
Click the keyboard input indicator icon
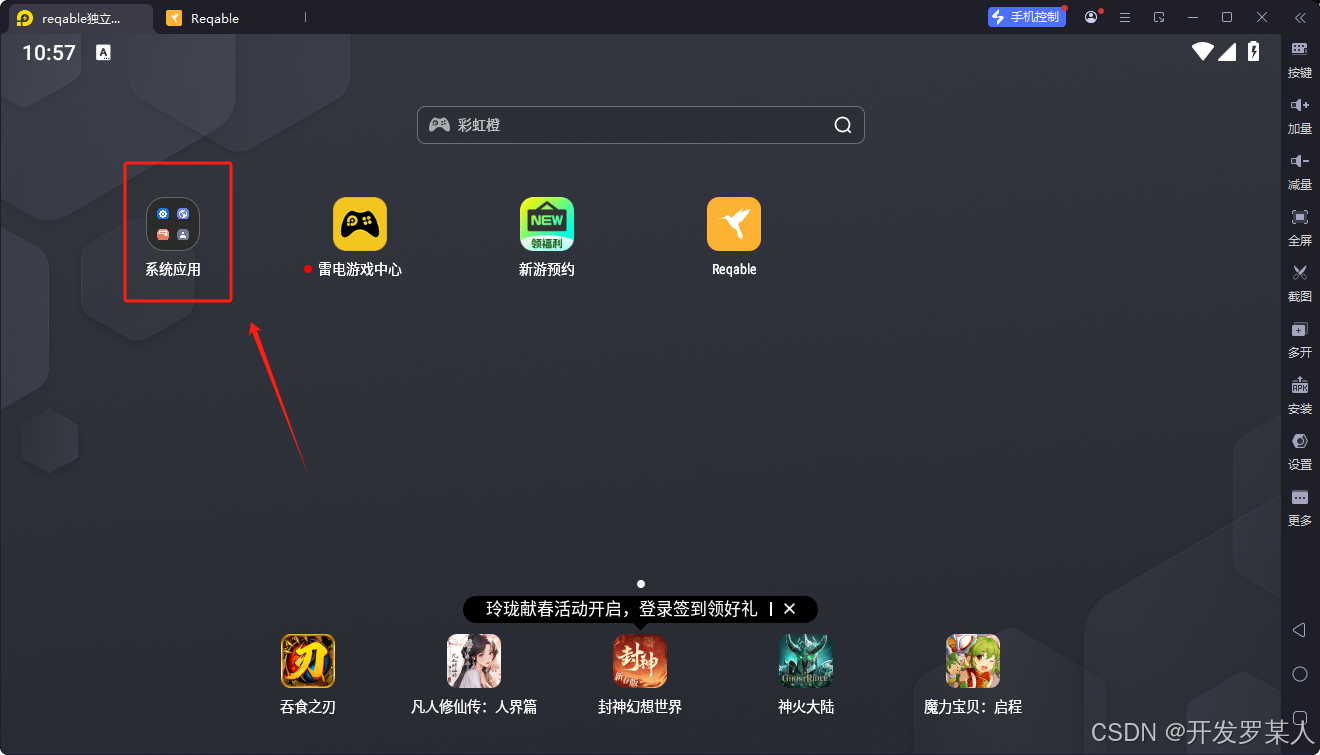click(104, 53)
